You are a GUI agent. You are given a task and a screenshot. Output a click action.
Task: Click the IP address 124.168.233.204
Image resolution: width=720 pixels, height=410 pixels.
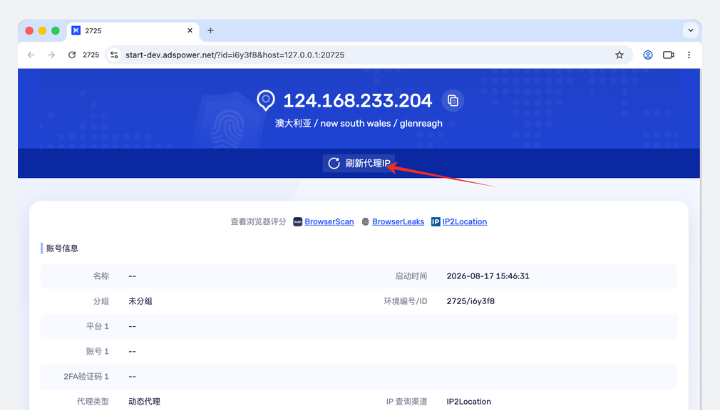pos(357,101)
